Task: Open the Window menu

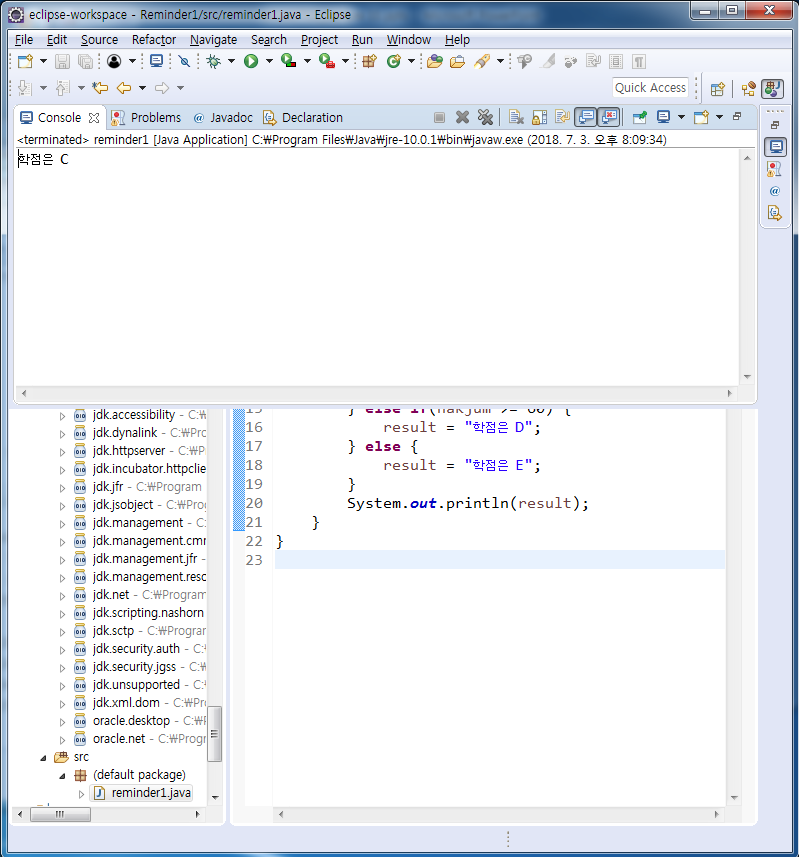Action: pyautogui.click(x=409, y=39)
